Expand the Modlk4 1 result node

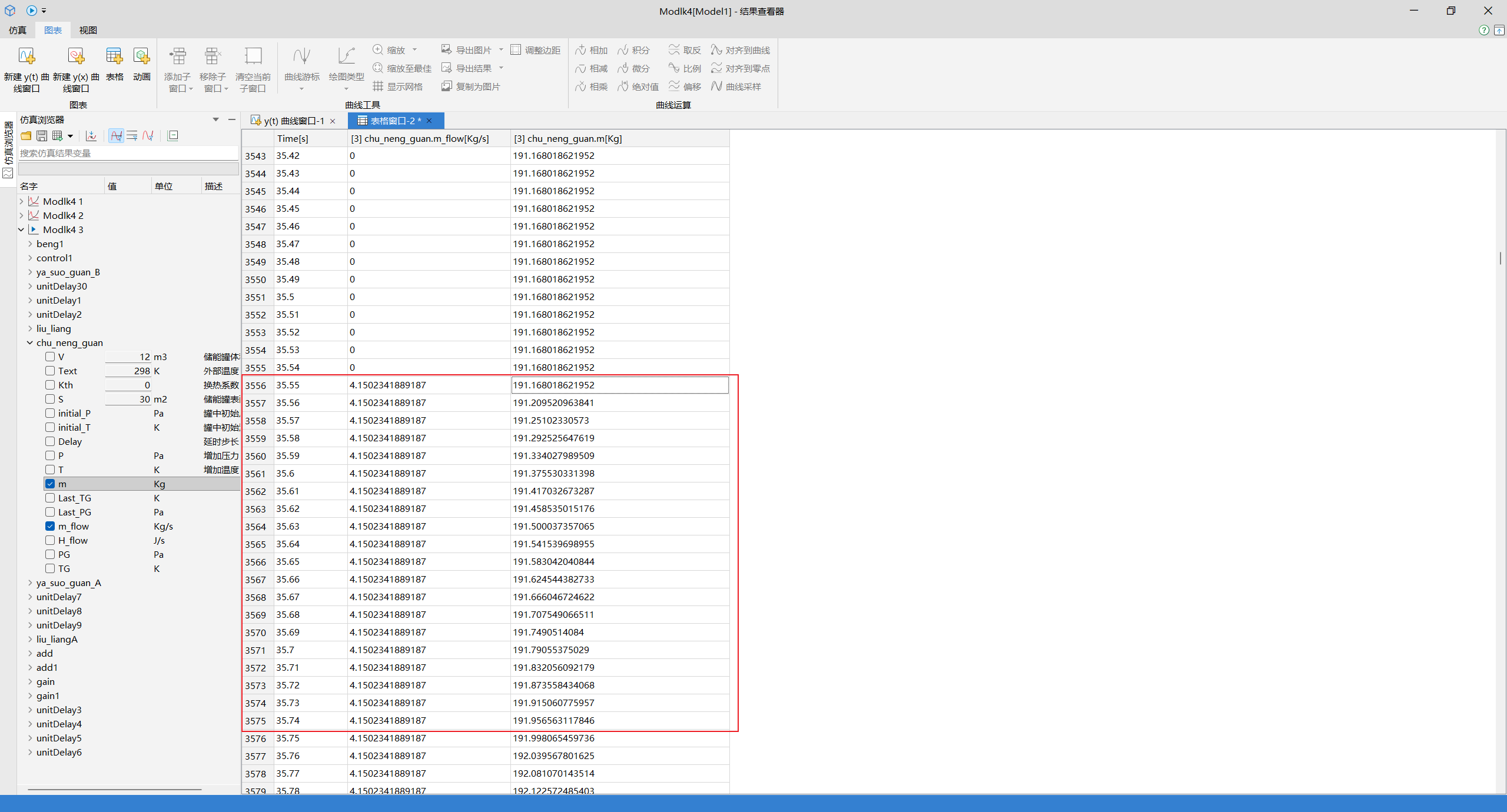pyautogui.click(x=21, y=201)
